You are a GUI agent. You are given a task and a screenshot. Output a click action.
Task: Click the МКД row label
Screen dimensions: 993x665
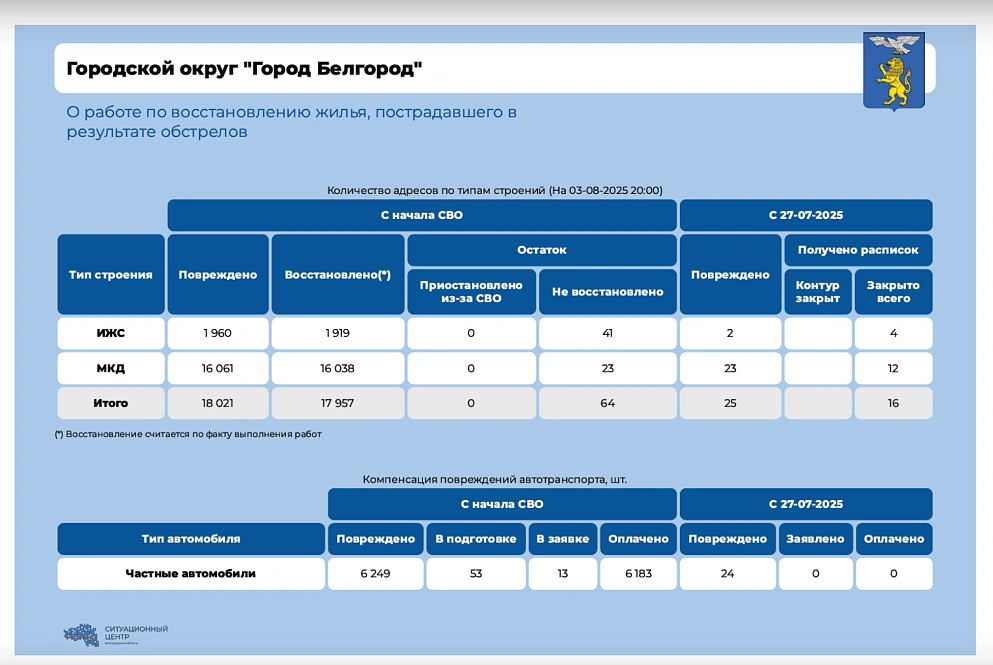(111, 368)
